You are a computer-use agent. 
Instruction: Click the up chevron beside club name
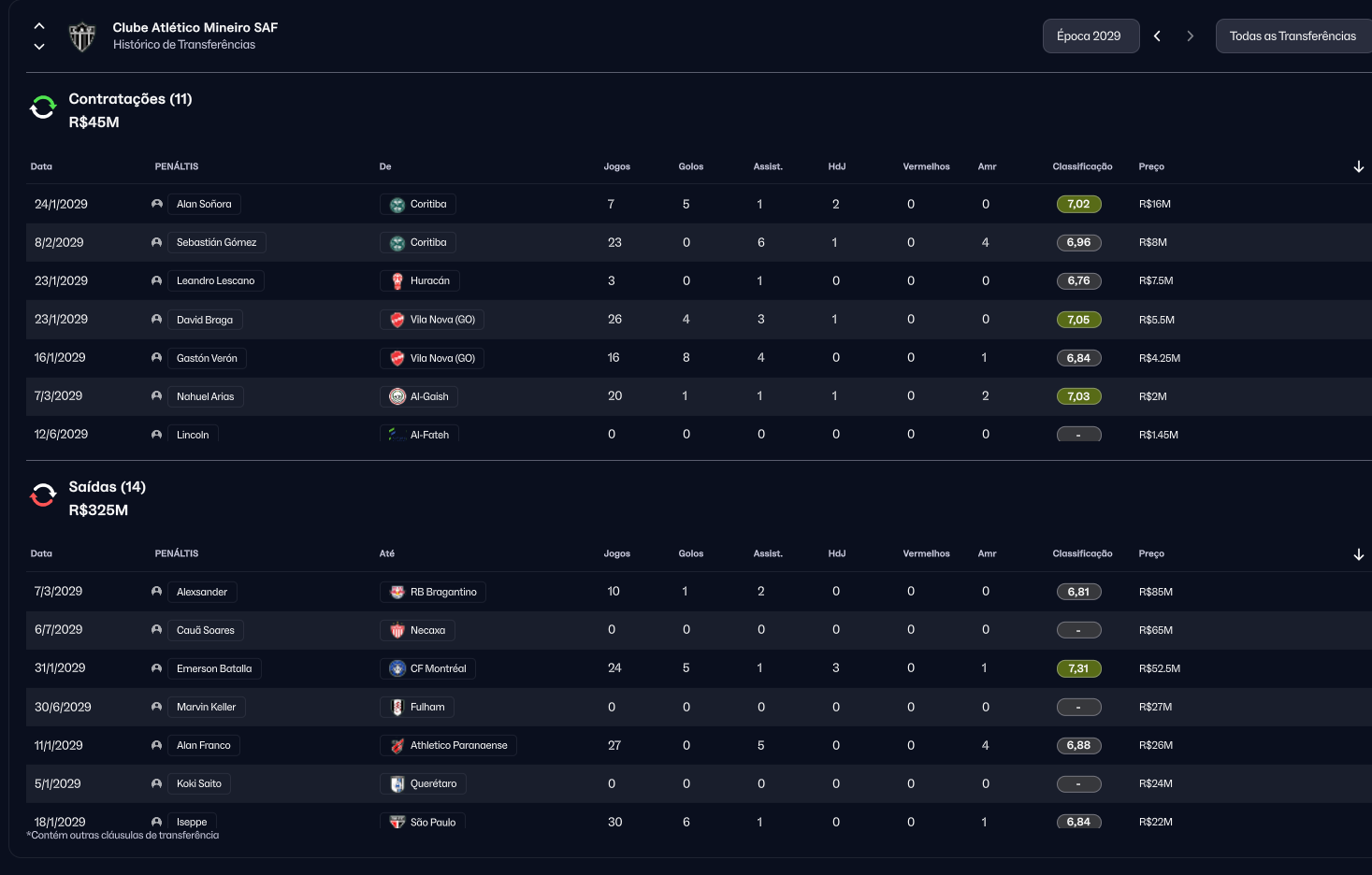pos(39,26)
